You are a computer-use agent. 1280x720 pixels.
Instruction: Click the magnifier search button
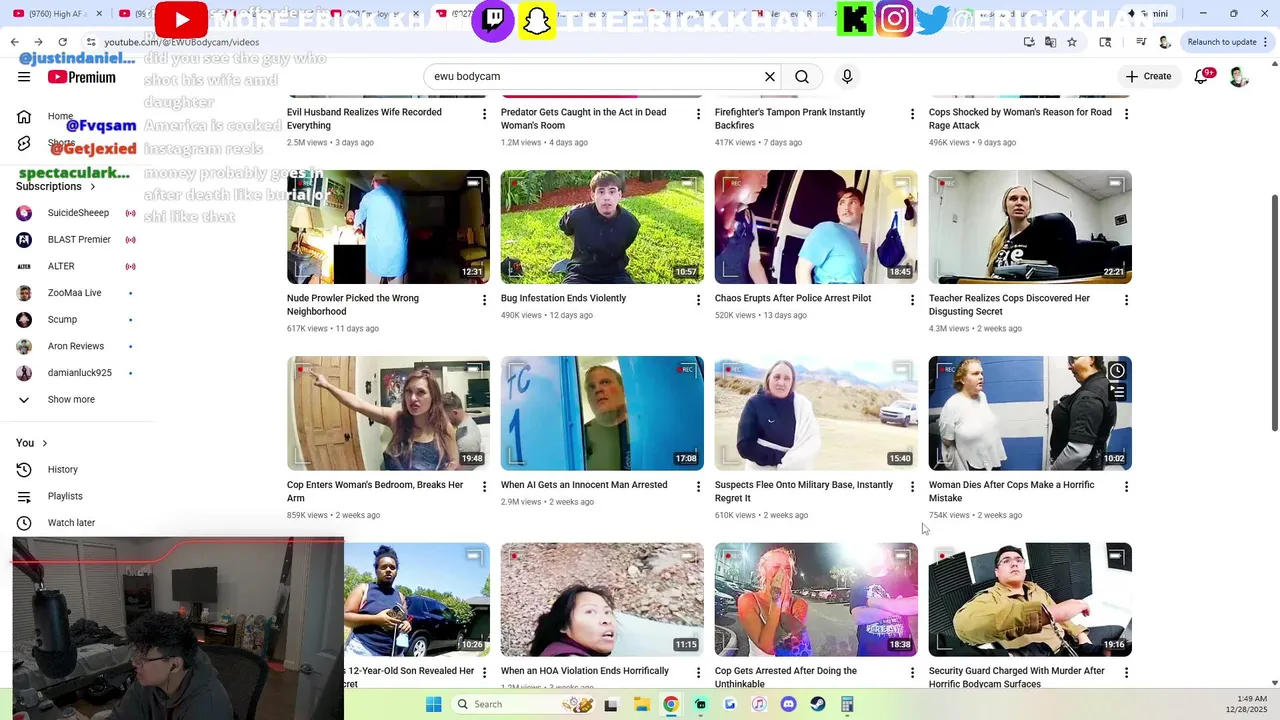802,77
